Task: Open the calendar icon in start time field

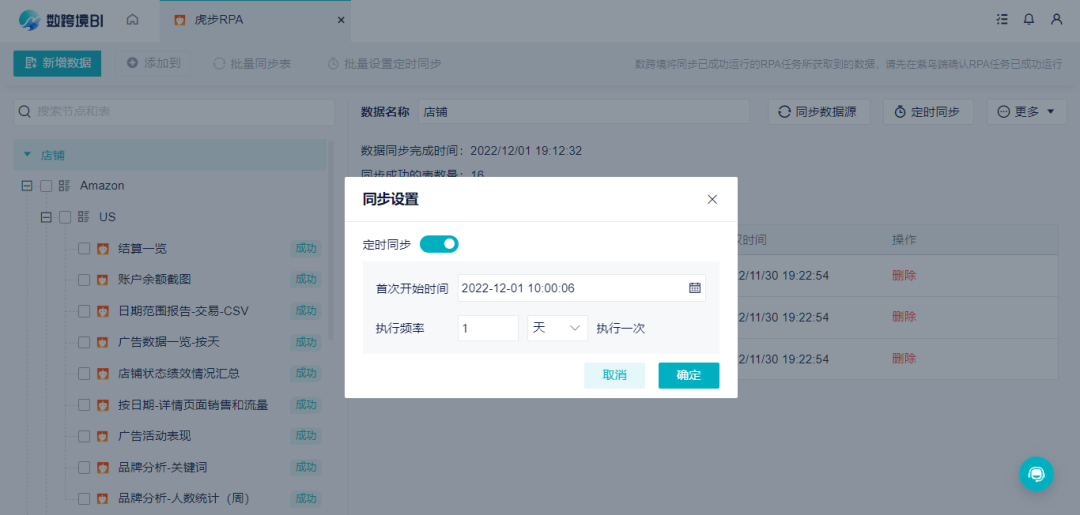Action: pos(694,288)
